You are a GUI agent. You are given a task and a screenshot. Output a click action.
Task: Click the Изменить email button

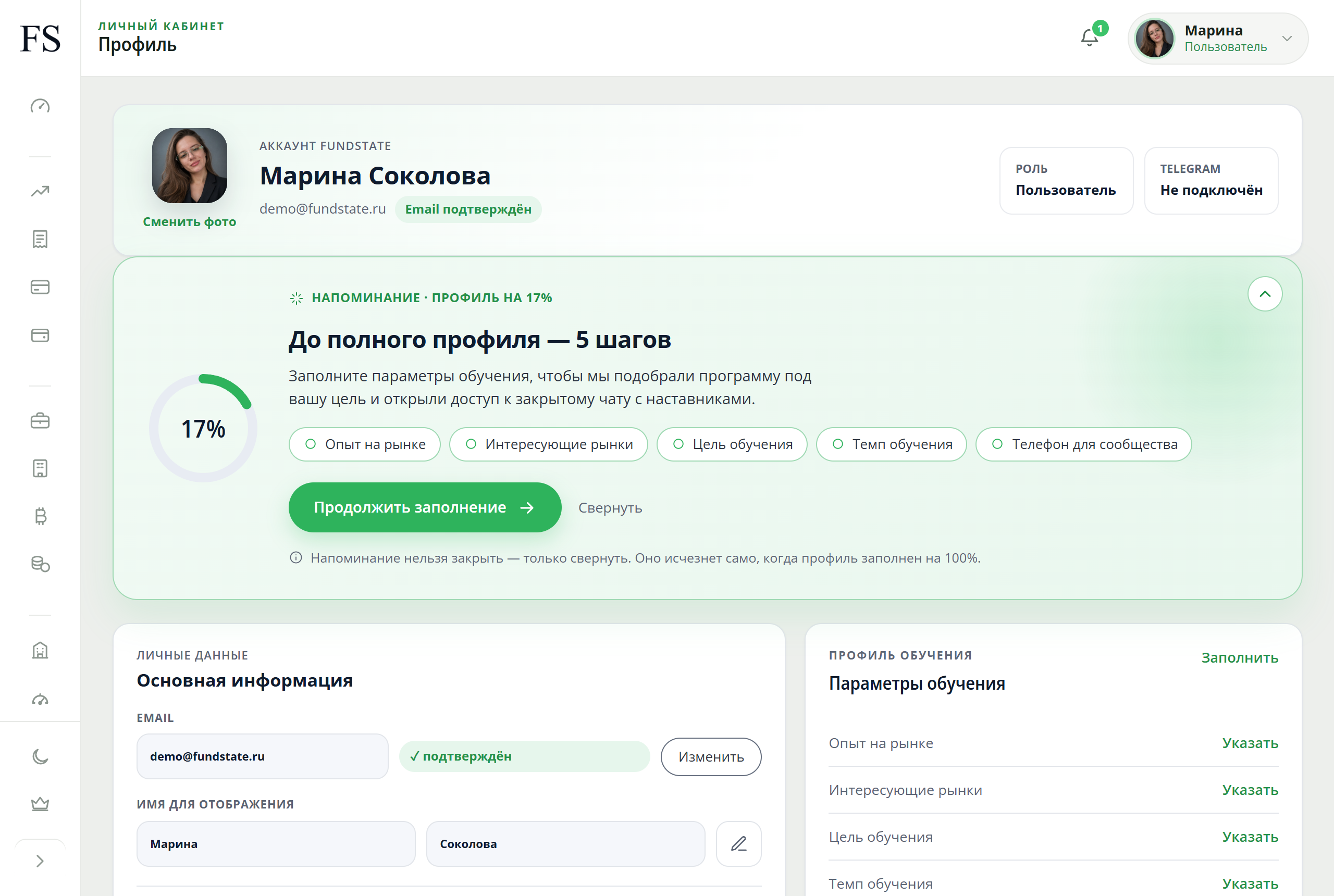[711, 756]
